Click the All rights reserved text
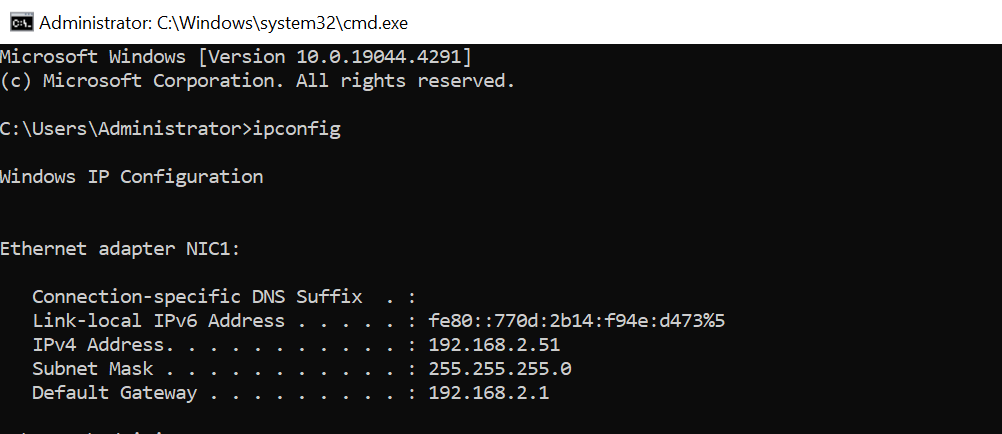1002x434 pixels. tap(405, 81)
